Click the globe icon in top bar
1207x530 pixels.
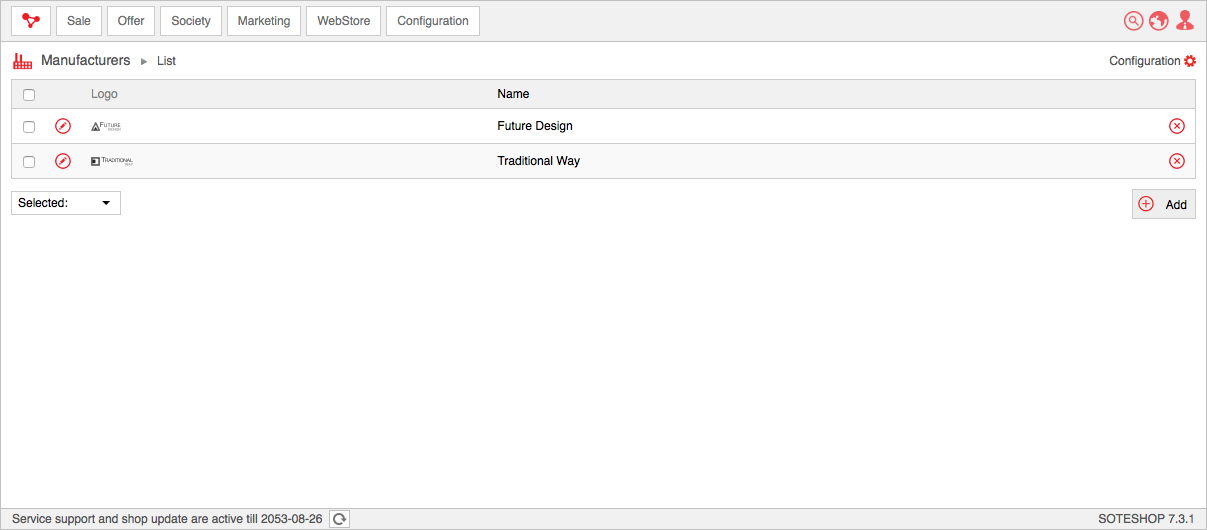tap(1159, 21)
